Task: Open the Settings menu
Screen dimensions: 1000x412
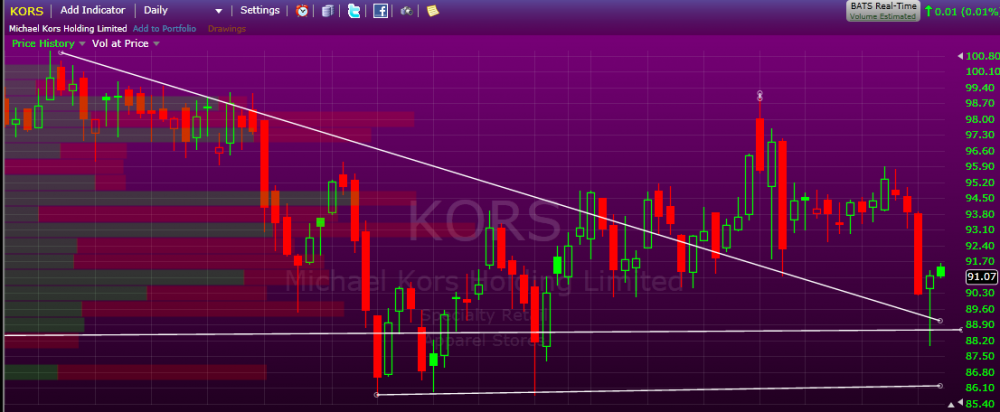Action: [x=260, y=10]
